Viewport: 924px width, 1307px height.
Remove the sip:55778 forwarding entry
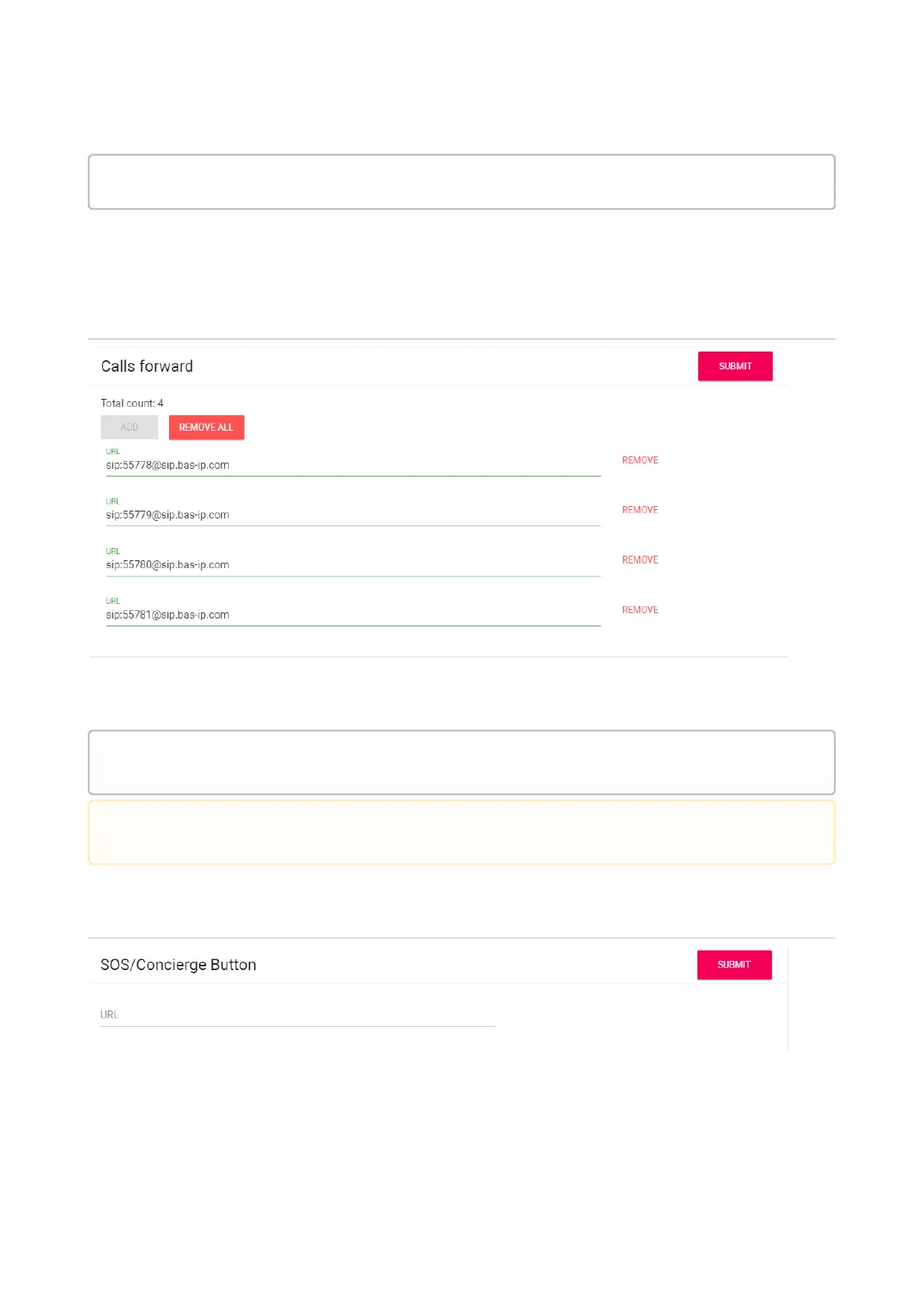640,460
